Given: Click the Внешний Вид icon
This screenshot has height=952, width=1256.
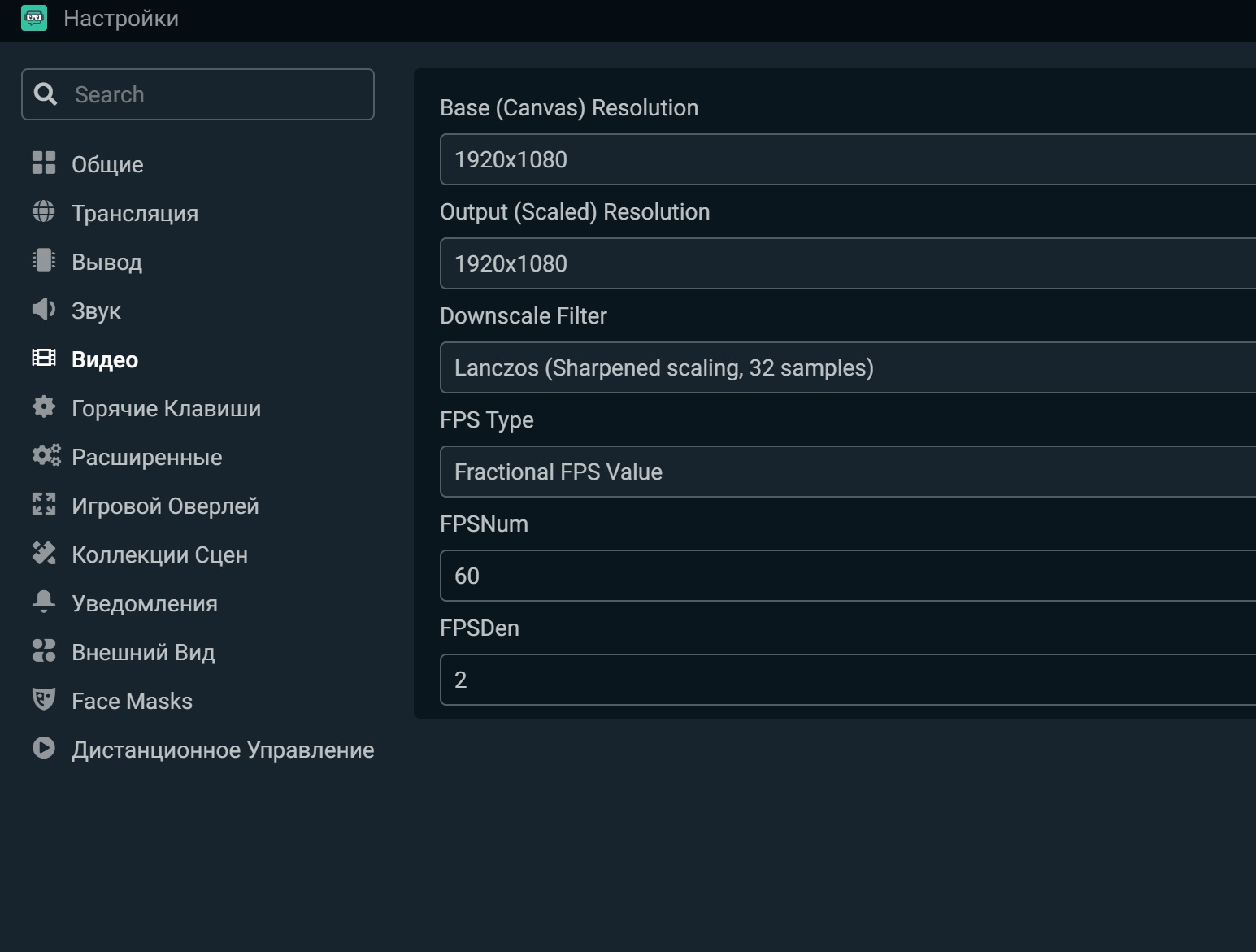Looking at the screenshot, I should [44, 650].
